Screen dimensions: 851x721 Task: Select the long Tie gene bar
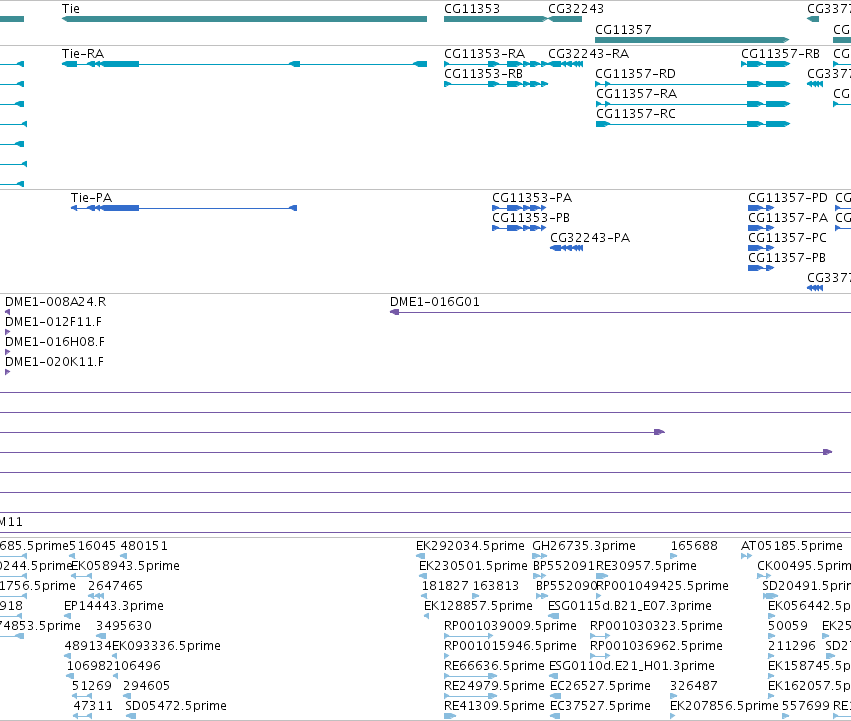coord(244,19)
